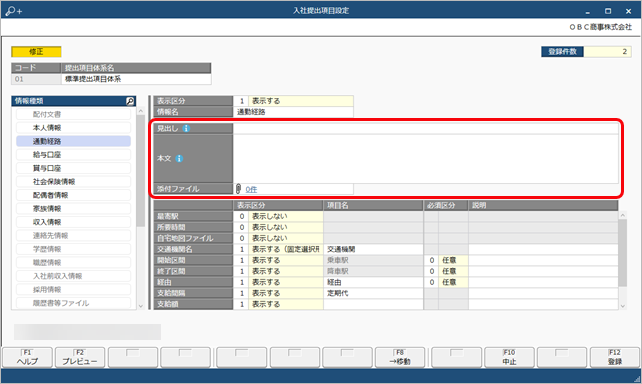Click the 標準提出項目体系 name field
Image resolution: width=642 pixels, height=384 pixels.
pos(136,79)
